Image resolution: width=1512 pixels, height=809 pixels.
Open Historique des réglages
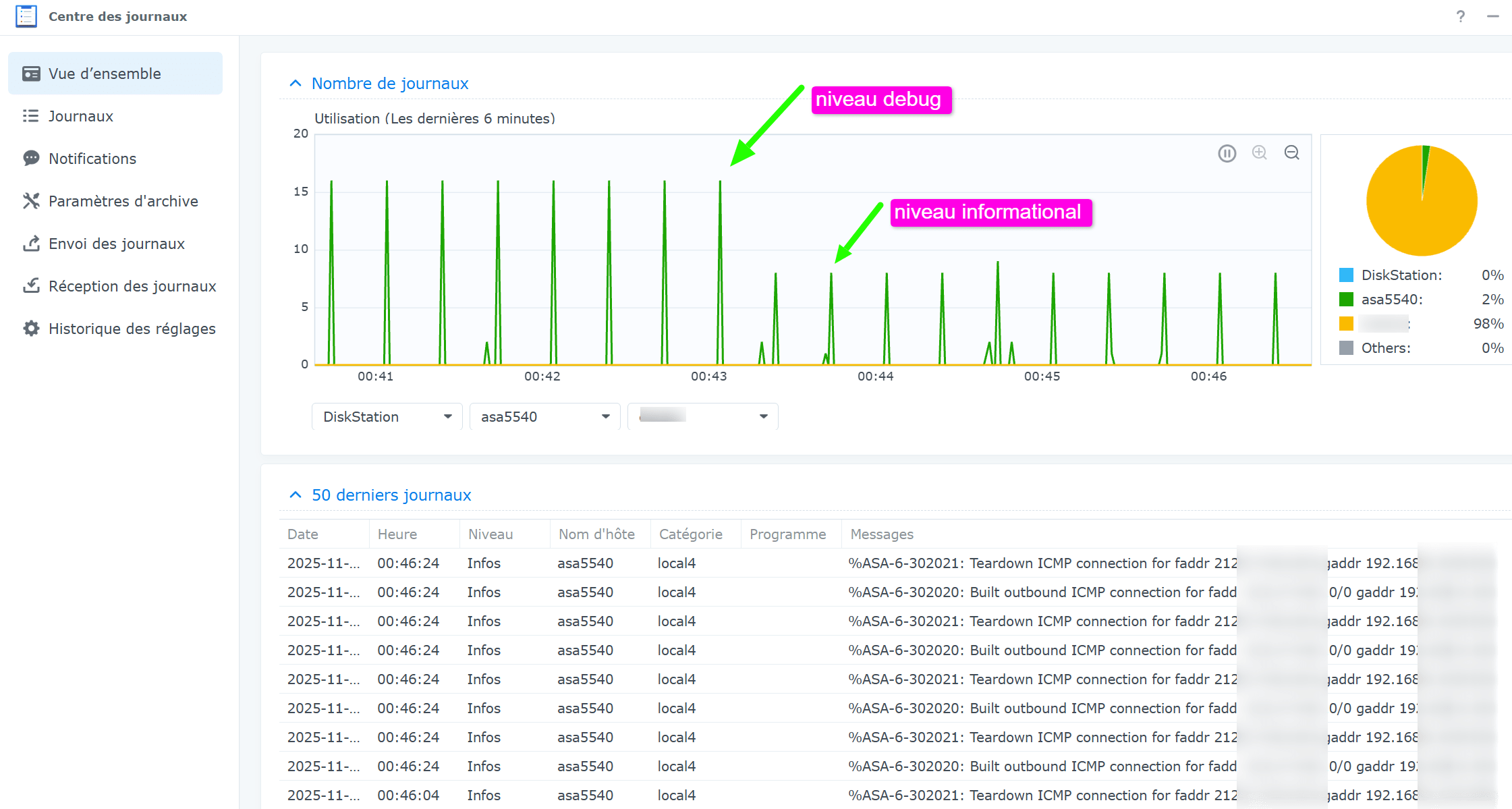coord(132,329)
